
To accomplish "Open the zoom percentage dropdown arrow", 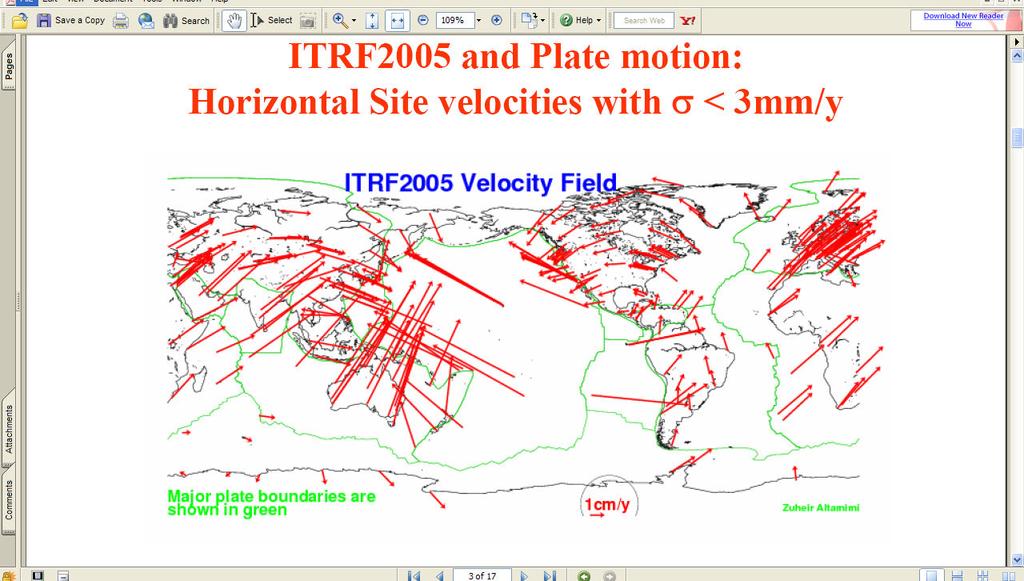I will coord(479,21).
